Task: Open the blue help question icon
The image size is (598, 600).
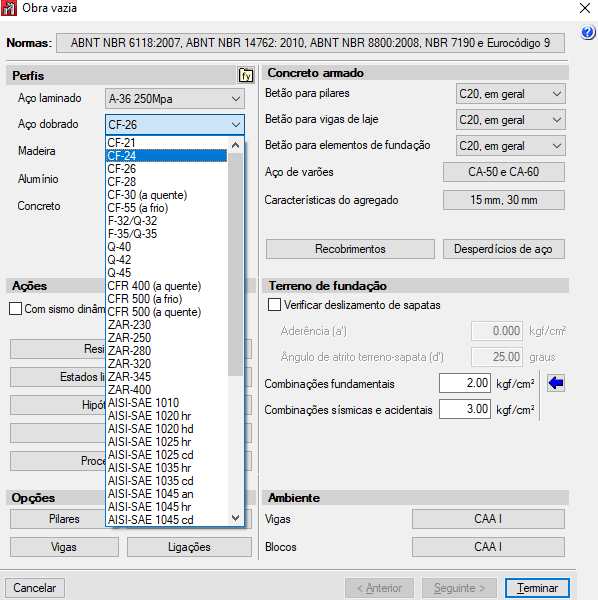Action: (588, 33)
